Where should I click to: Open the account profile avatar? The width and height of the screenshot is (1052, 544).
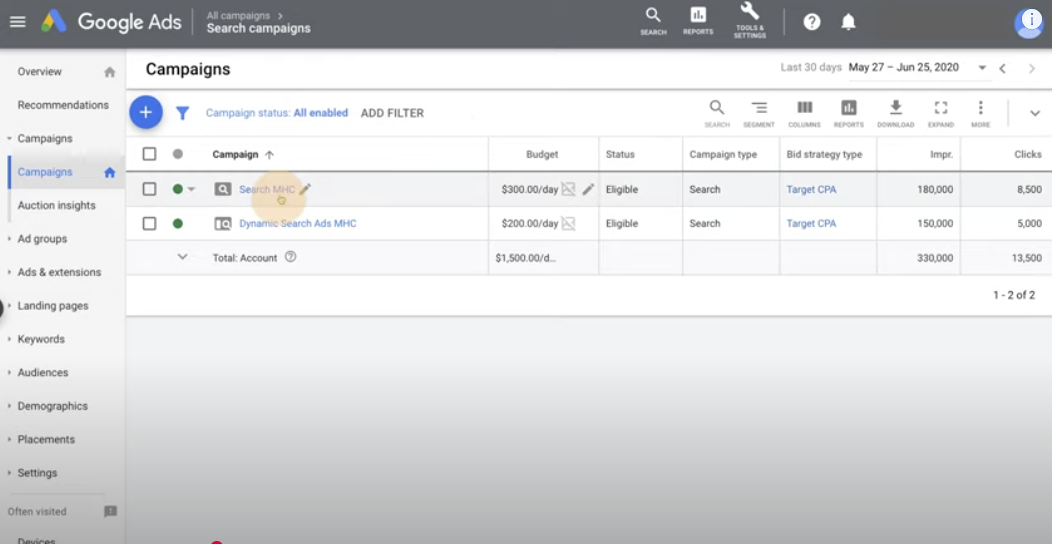pyautogui.click(x=1030, y=22)
